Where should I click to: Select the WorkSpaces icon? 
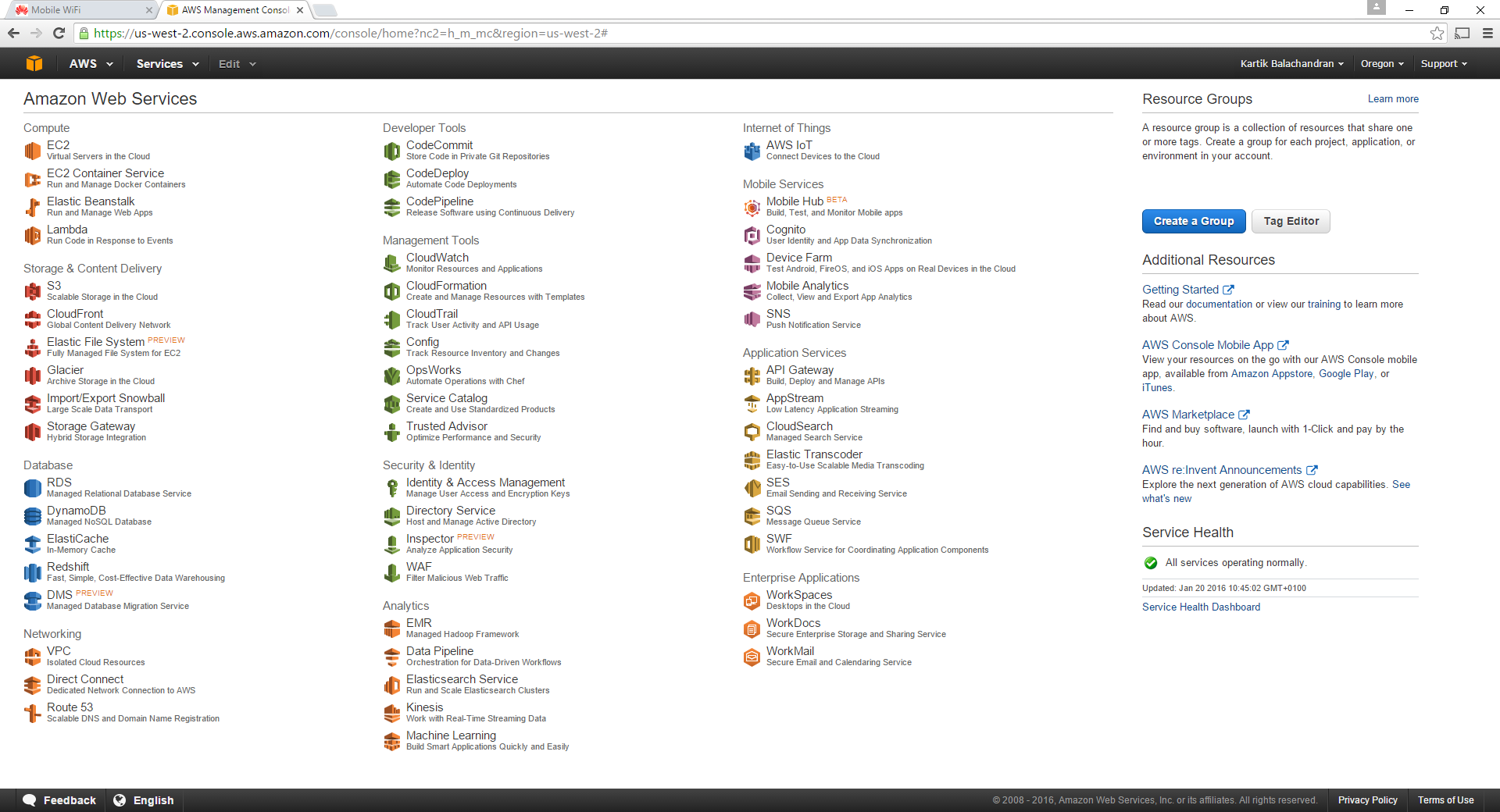pos(752,600)
